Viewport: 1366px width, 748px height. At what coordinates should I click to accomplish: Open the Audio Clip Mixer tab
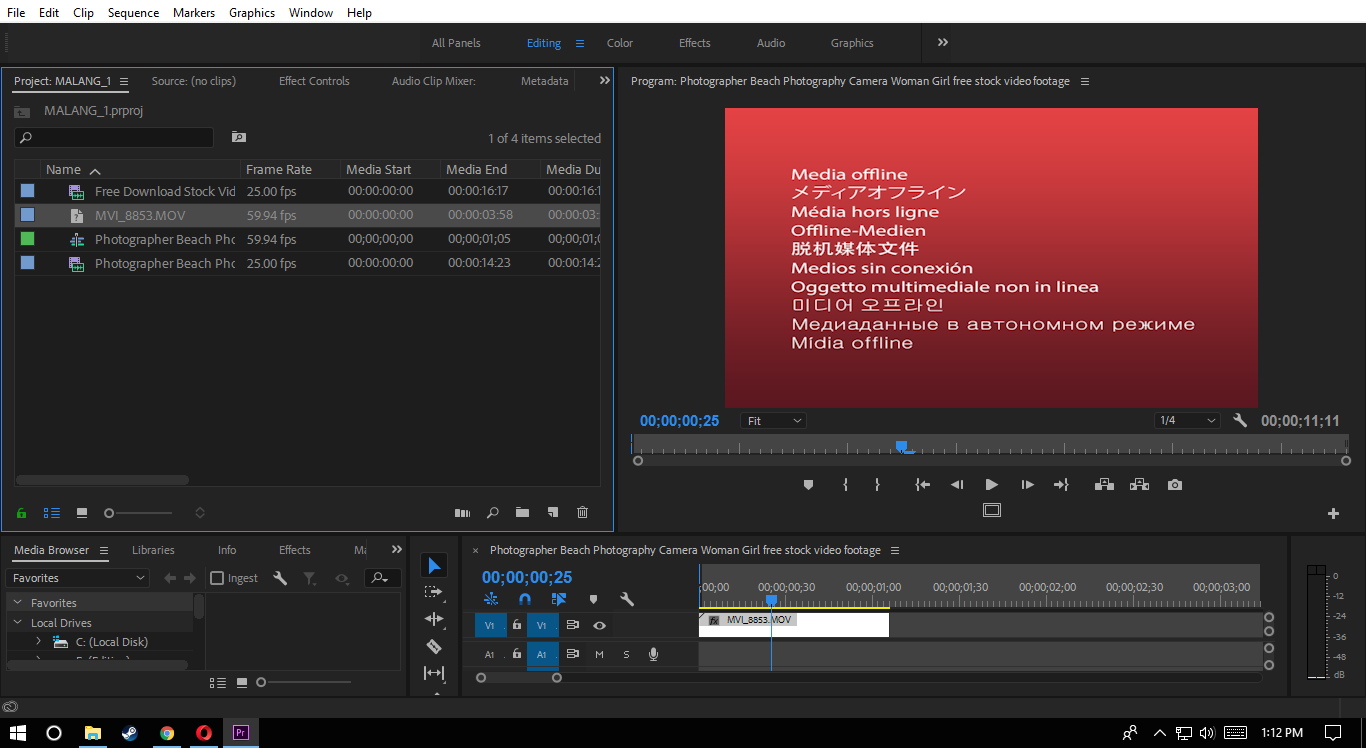(434, 81)
